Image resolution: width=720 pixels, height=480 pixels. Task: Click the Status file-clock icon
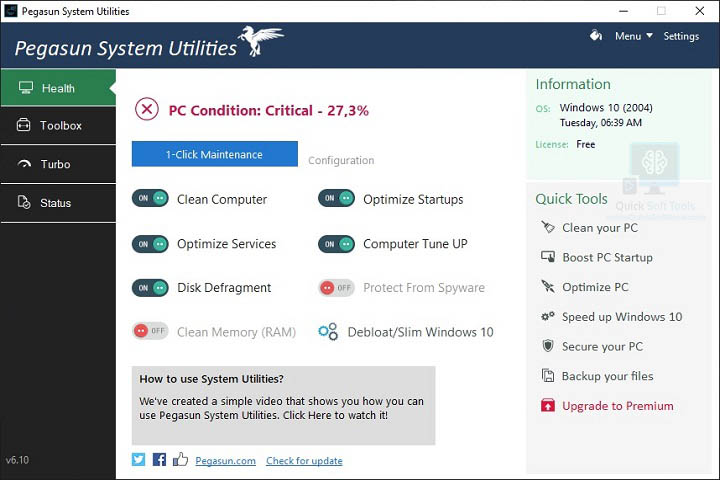(24, 202)
